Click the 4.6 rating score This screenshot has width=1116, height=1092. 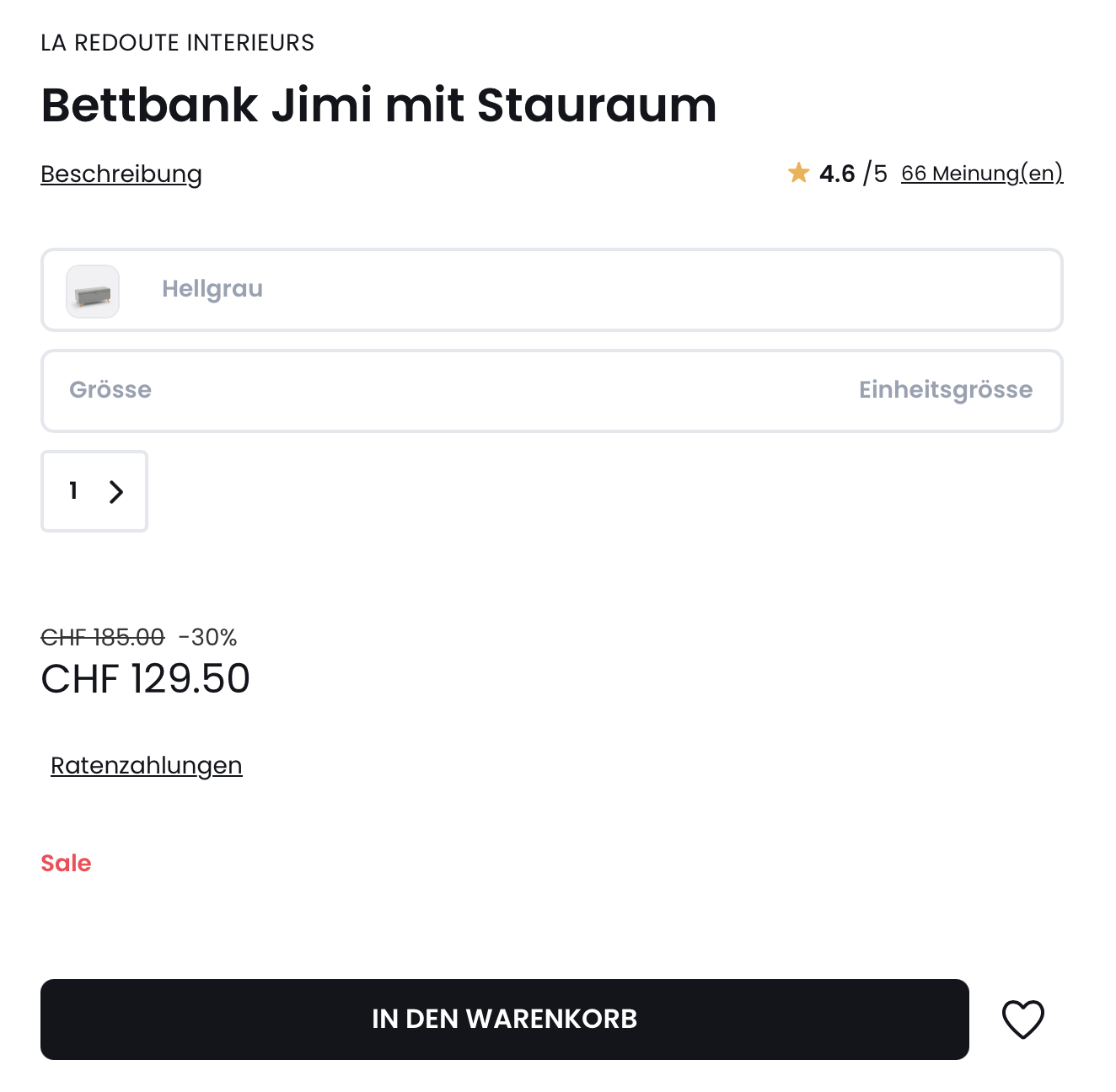click(x=837, y=174)
